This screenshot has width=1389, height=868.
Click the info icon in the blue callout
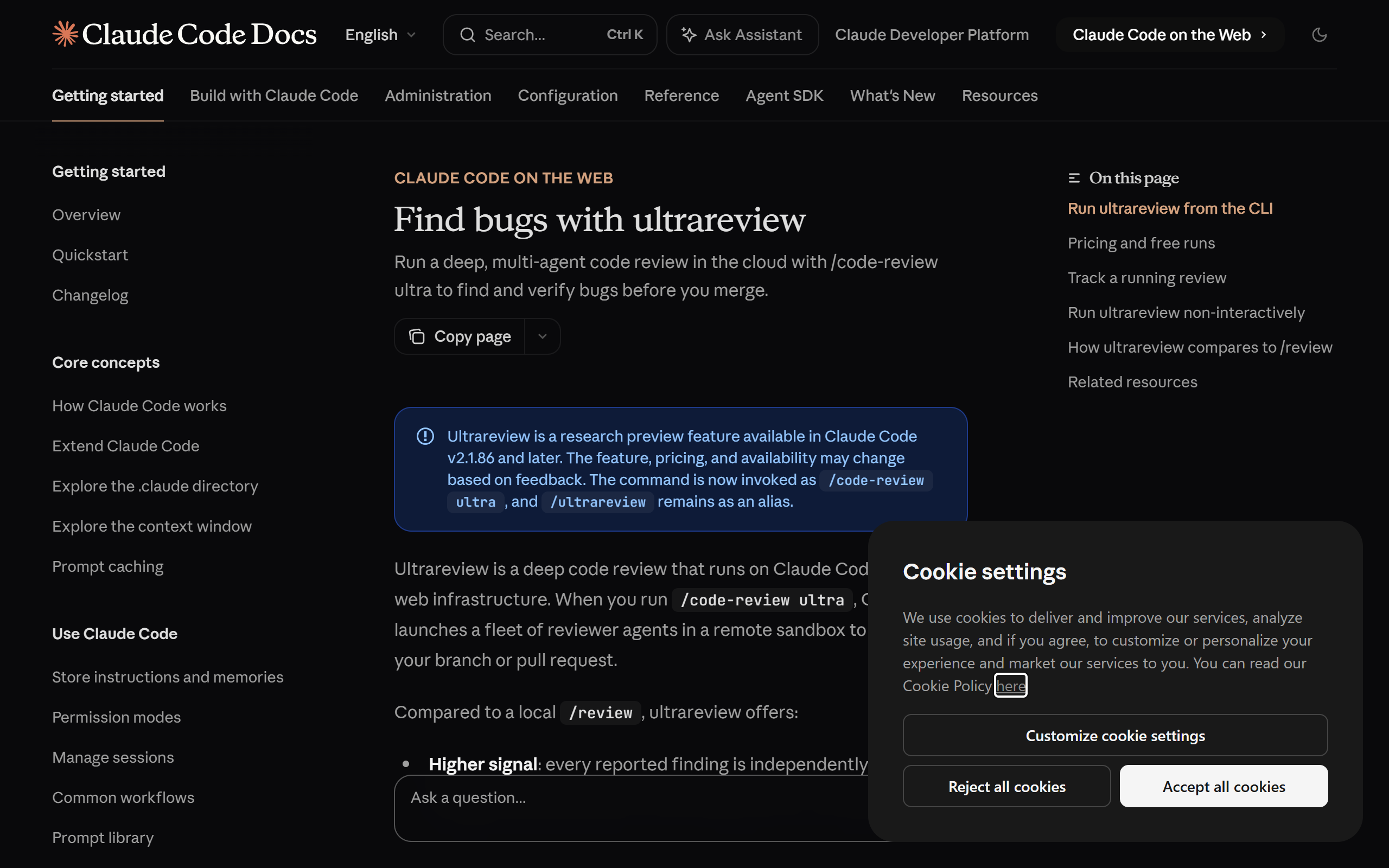point(425,436)
